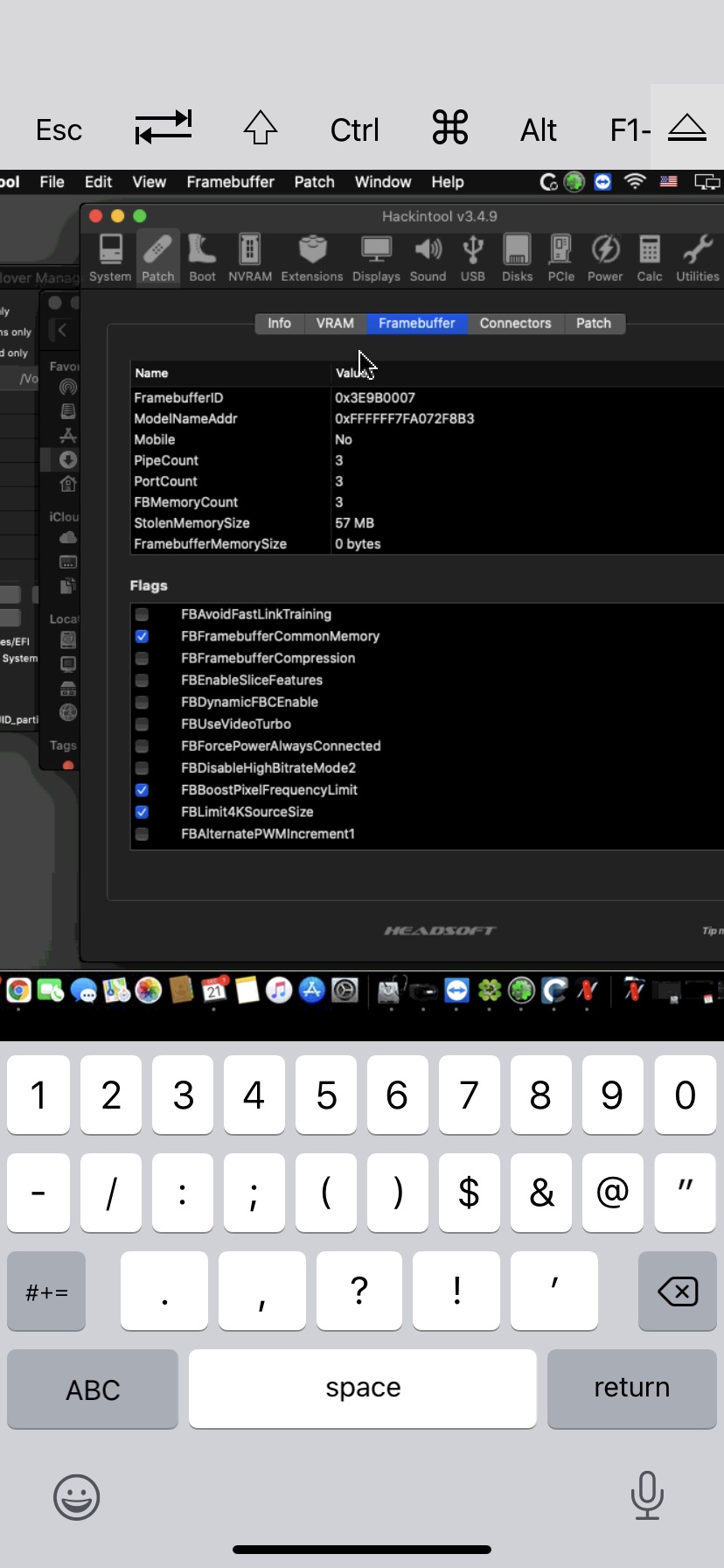Image resolution: width=724 pixels, height=1568 pixels.
Task: Tap the backspace delete key
Action: 678,1291
